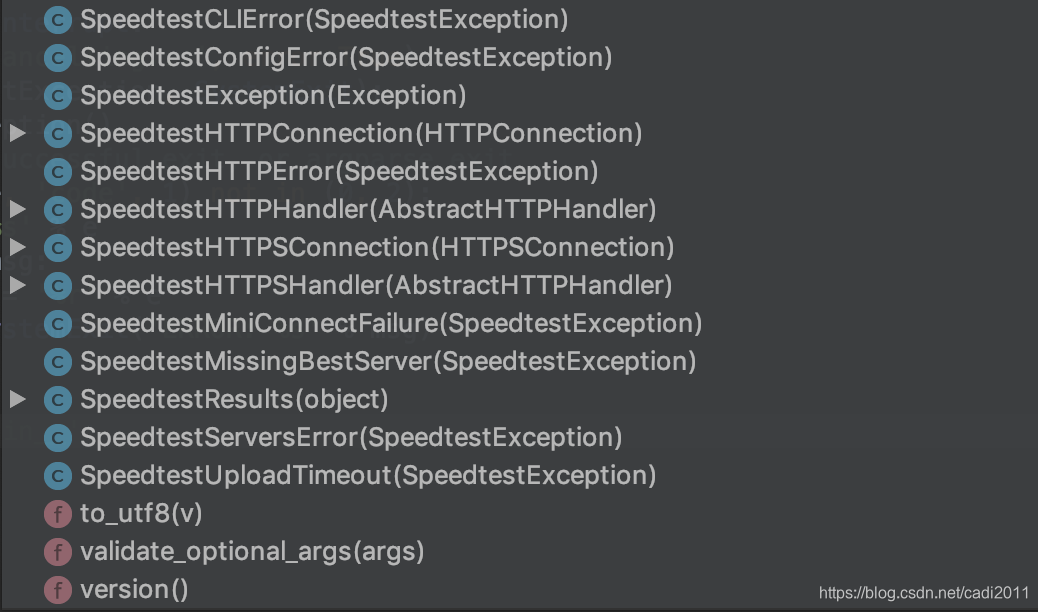Open the blog.csdn.net/cadi2011 watermark link
Image resolution: width=1038 pixels, height=612 pixels.
(x=924, y=593)
